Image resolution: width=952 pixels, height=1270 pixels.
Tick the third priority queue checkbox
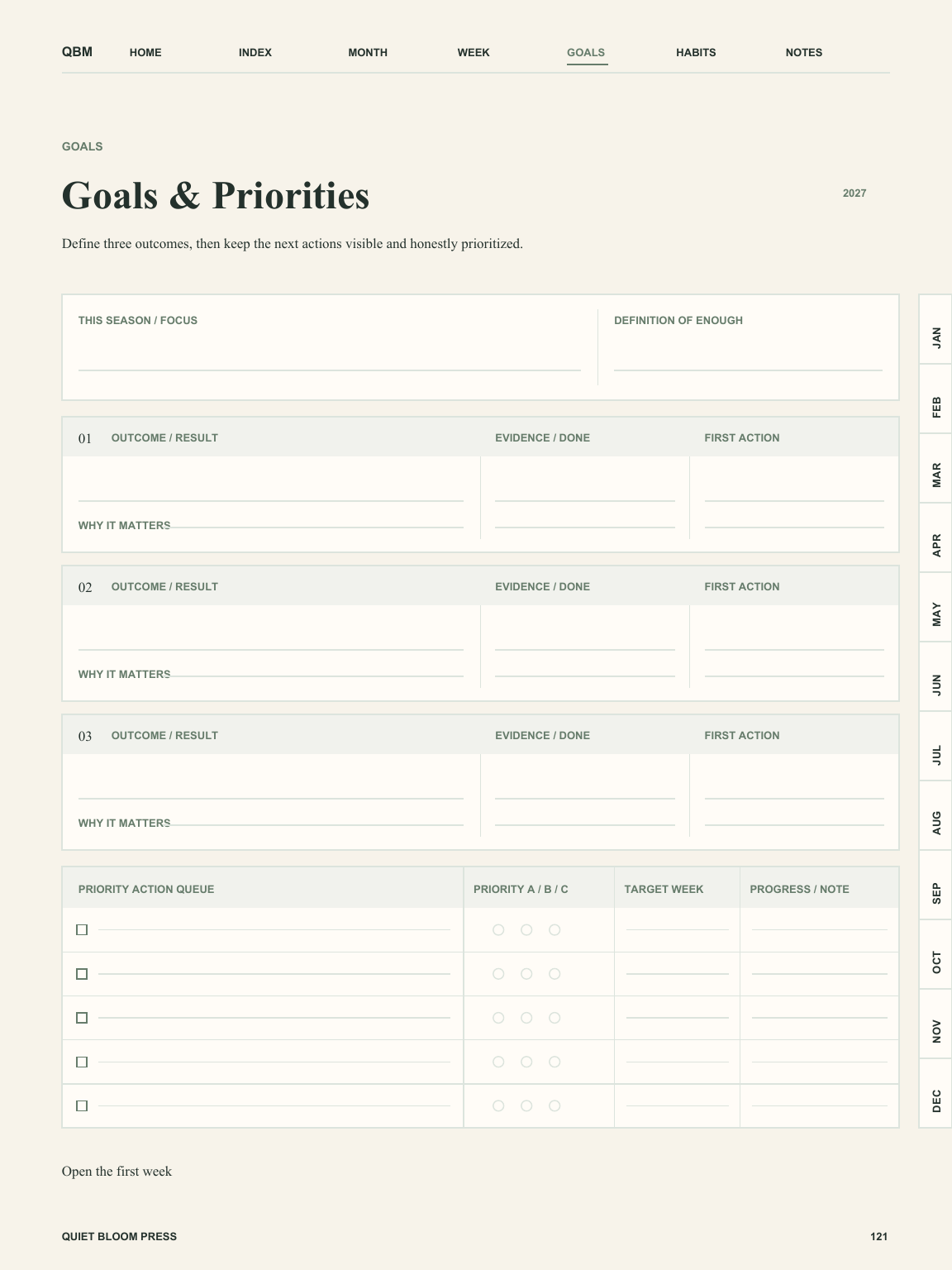82,1018
